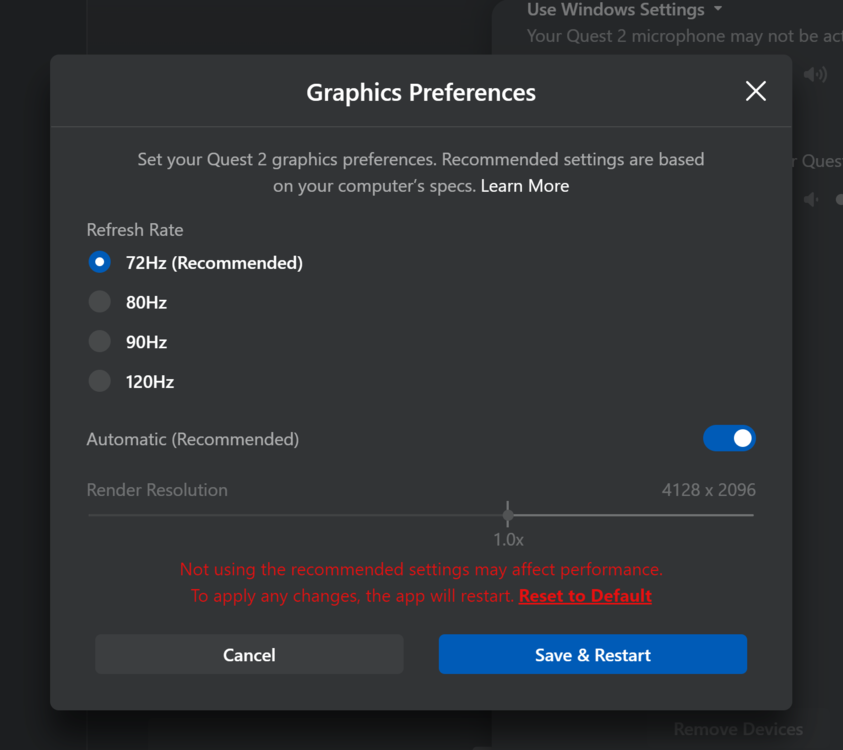Viewport: 843px width, 750px height.
Task: Open the Learn More link
Action: [x=525, y=186]
